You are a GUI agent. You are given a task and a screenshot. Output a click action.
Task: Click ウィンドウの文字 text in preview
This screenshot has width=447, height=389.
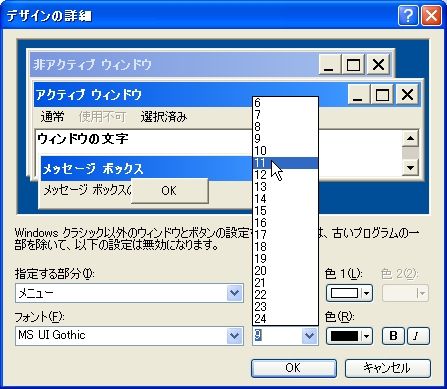tap(83, 139)
